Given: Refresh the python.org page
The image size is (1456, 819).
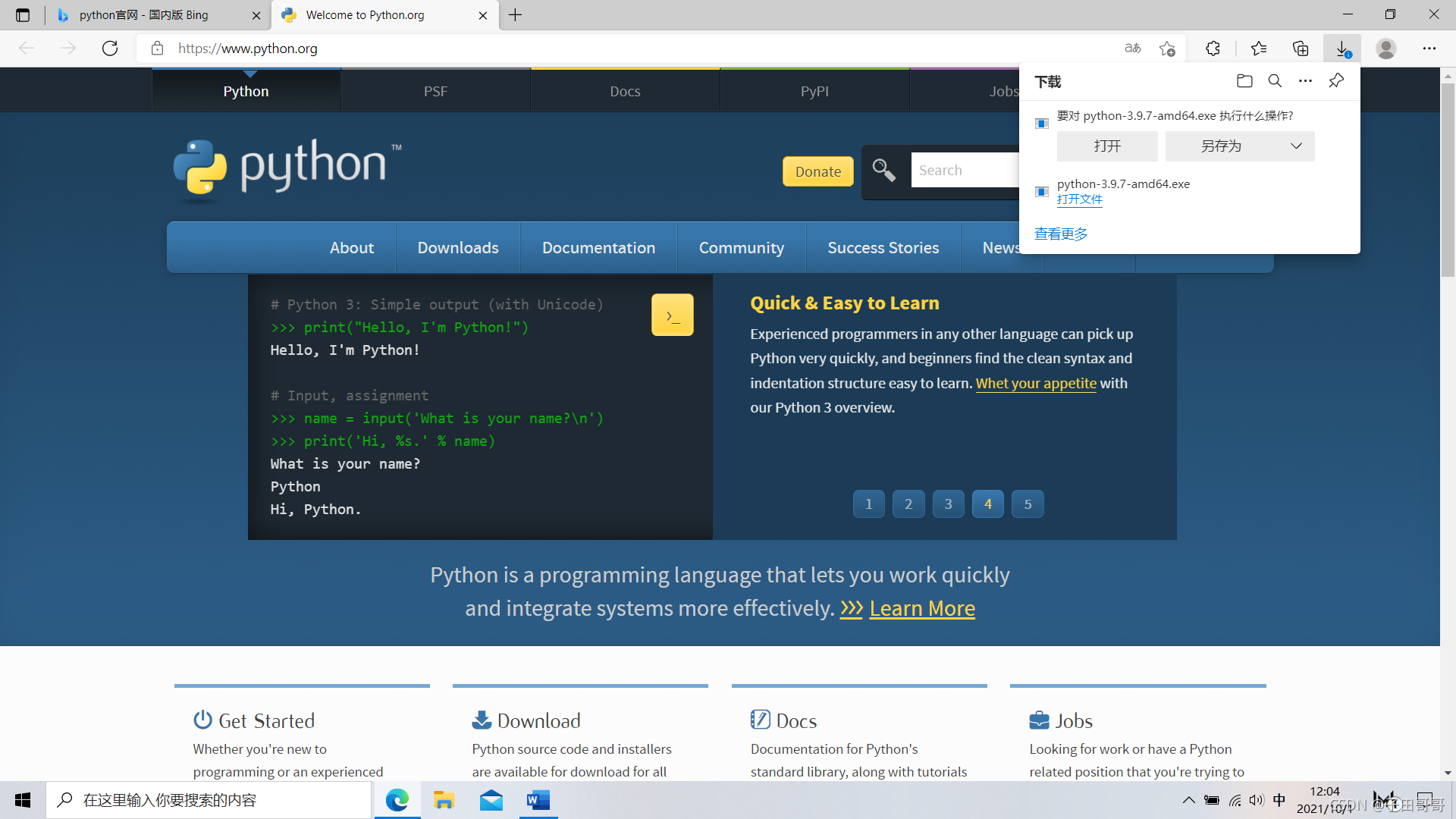Looking at the screenshot, I should (110, 48).
